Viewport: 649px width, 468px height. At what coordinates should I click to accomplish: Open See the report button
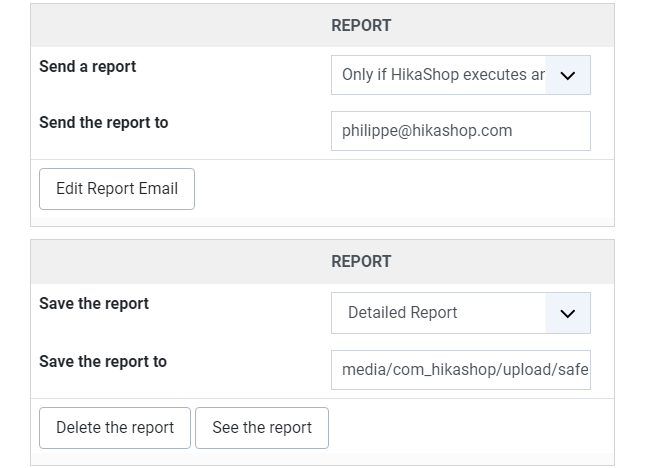pyautogui.click(x=262, y=428)
